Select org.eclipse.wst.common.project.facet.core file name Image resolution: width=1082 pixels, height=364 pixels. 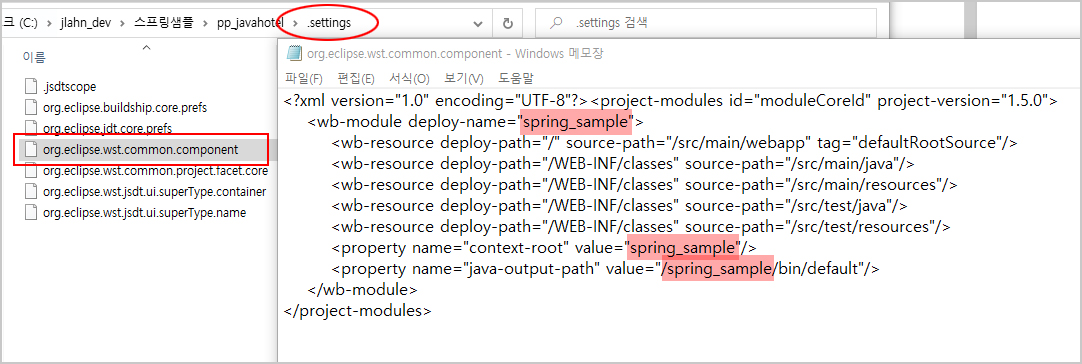point(155,170)
